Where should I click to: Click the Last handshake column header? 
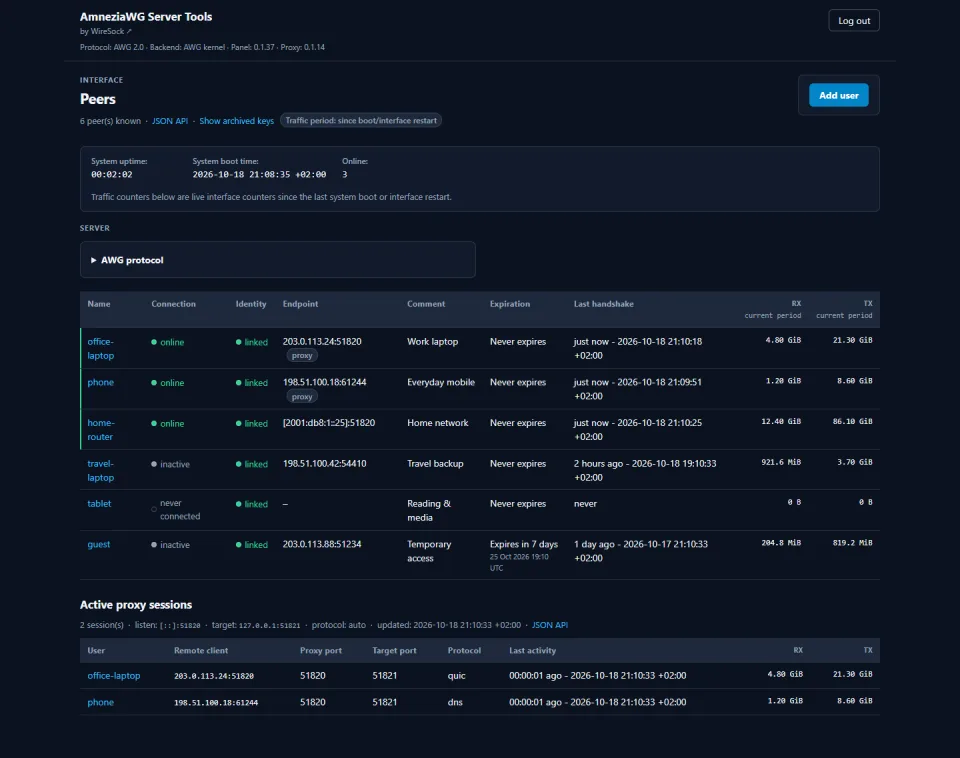click(x=604, y=304)
